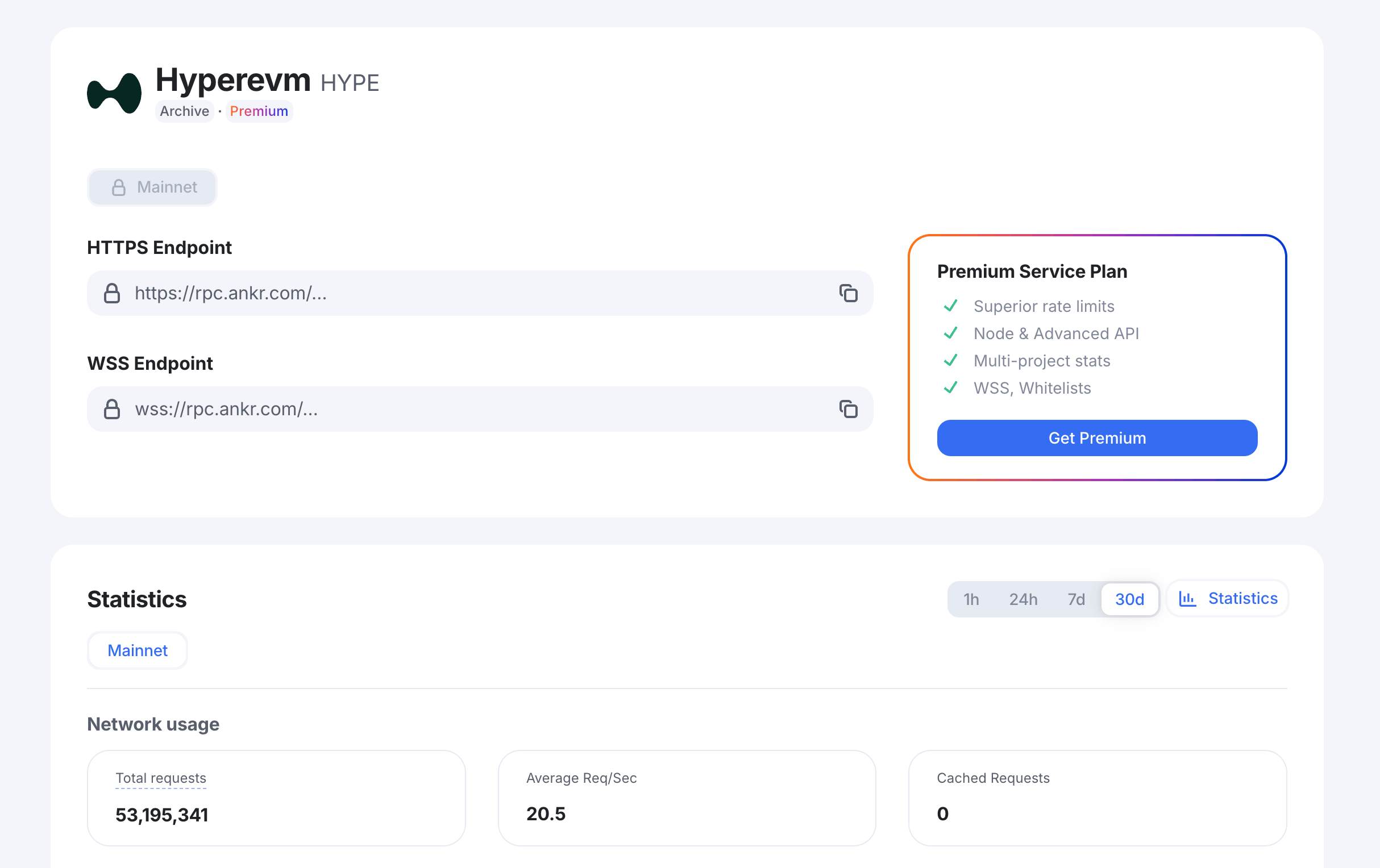Open the Statistics button link

(x=1228, y=599)
